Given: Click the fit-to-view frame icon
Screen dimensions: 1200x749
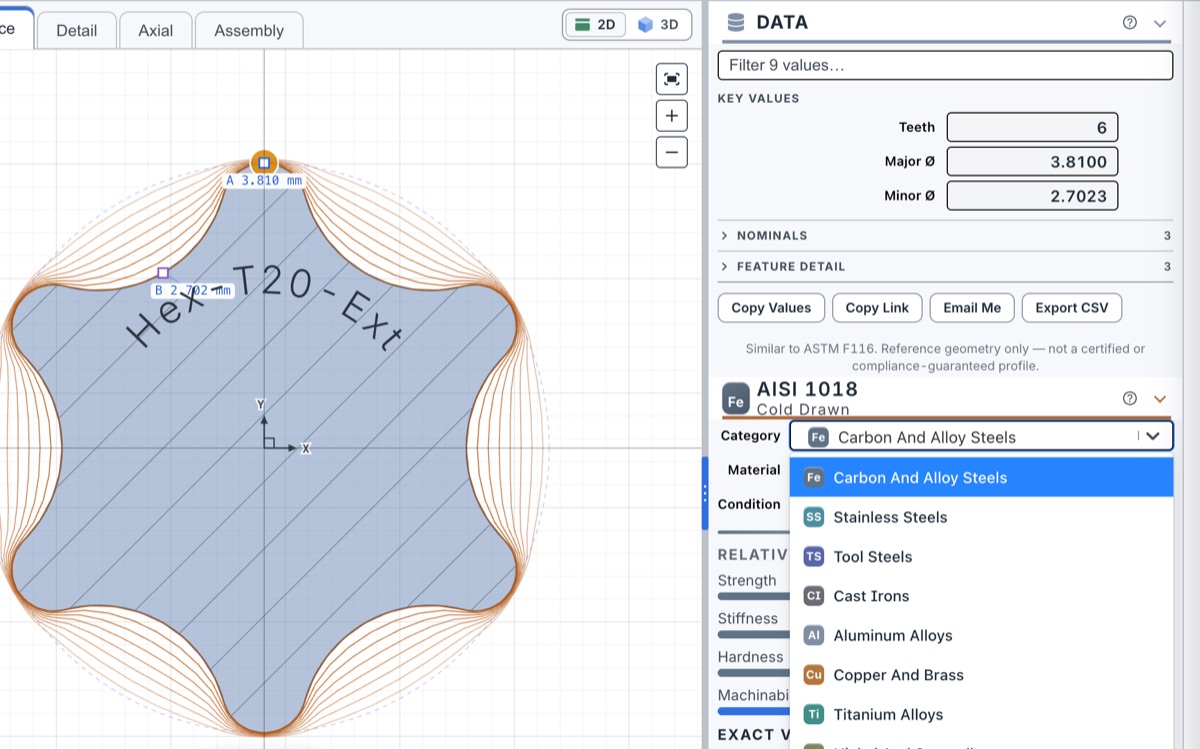Looking at the screenshot, I should 671,79.
